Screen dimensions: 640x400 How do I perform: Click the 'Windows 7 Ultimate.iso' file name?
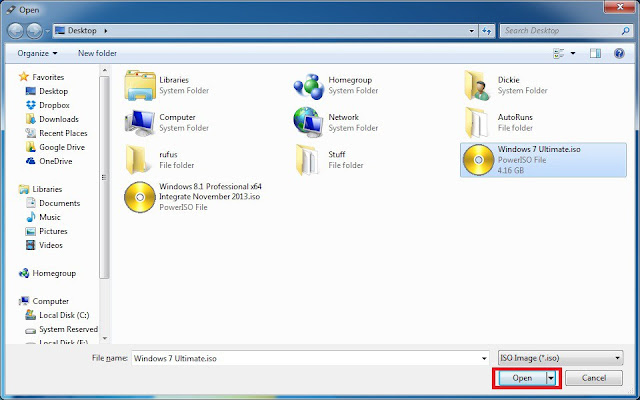[539, 149]
